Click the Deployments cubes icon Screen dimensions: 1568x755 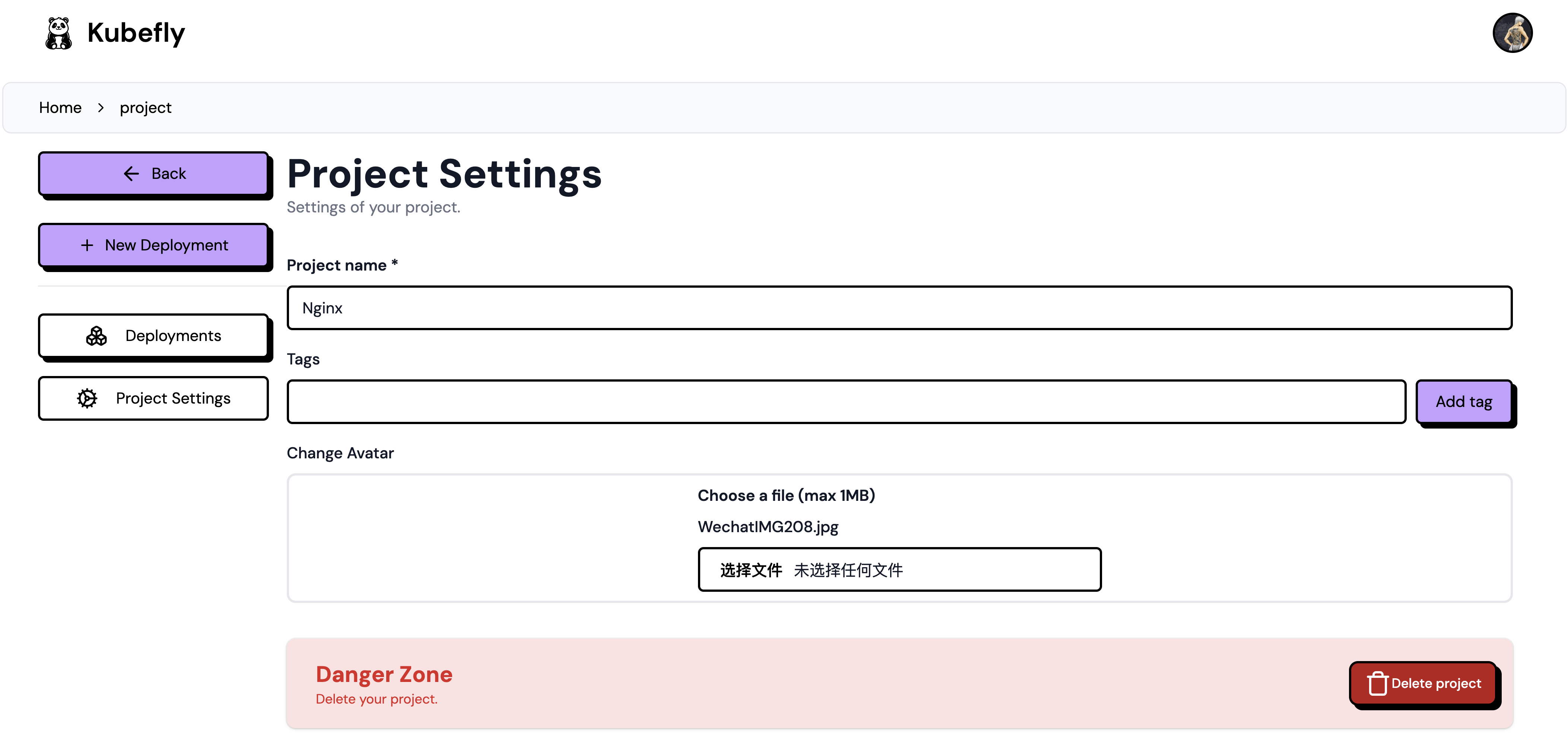96,335
